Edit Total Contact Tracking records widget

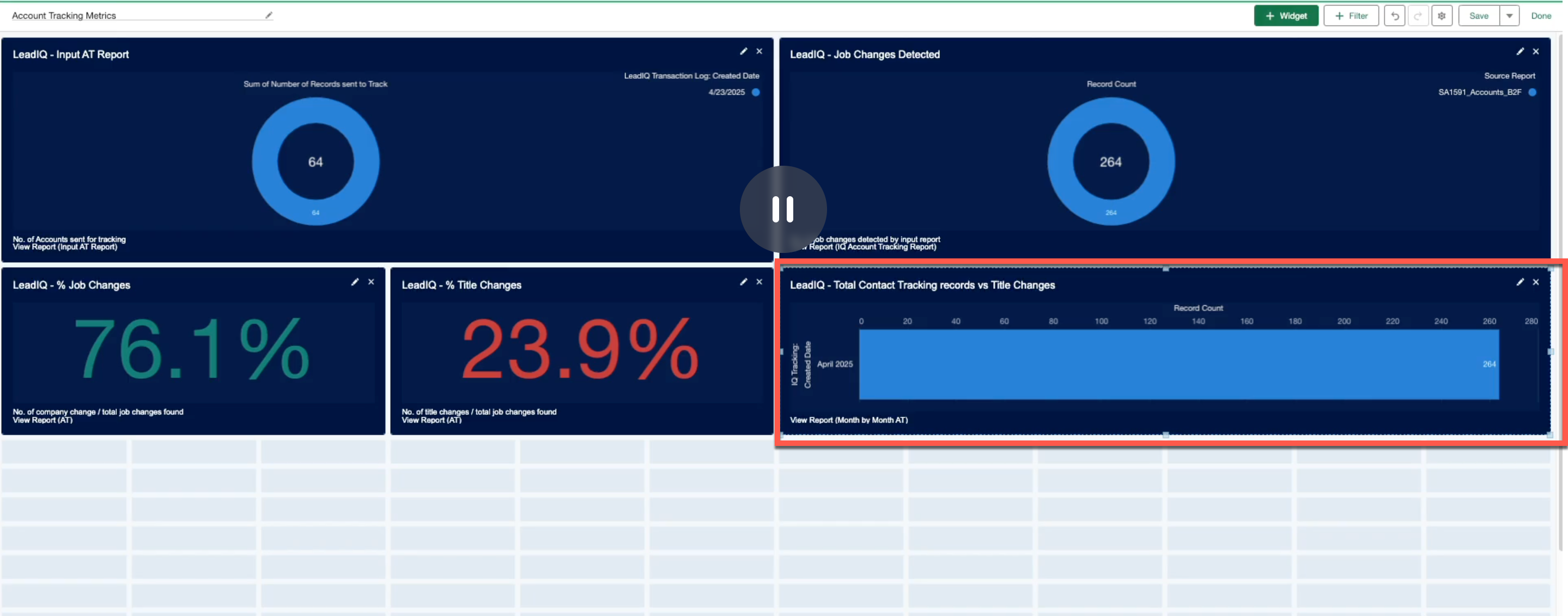point(1520,282)
